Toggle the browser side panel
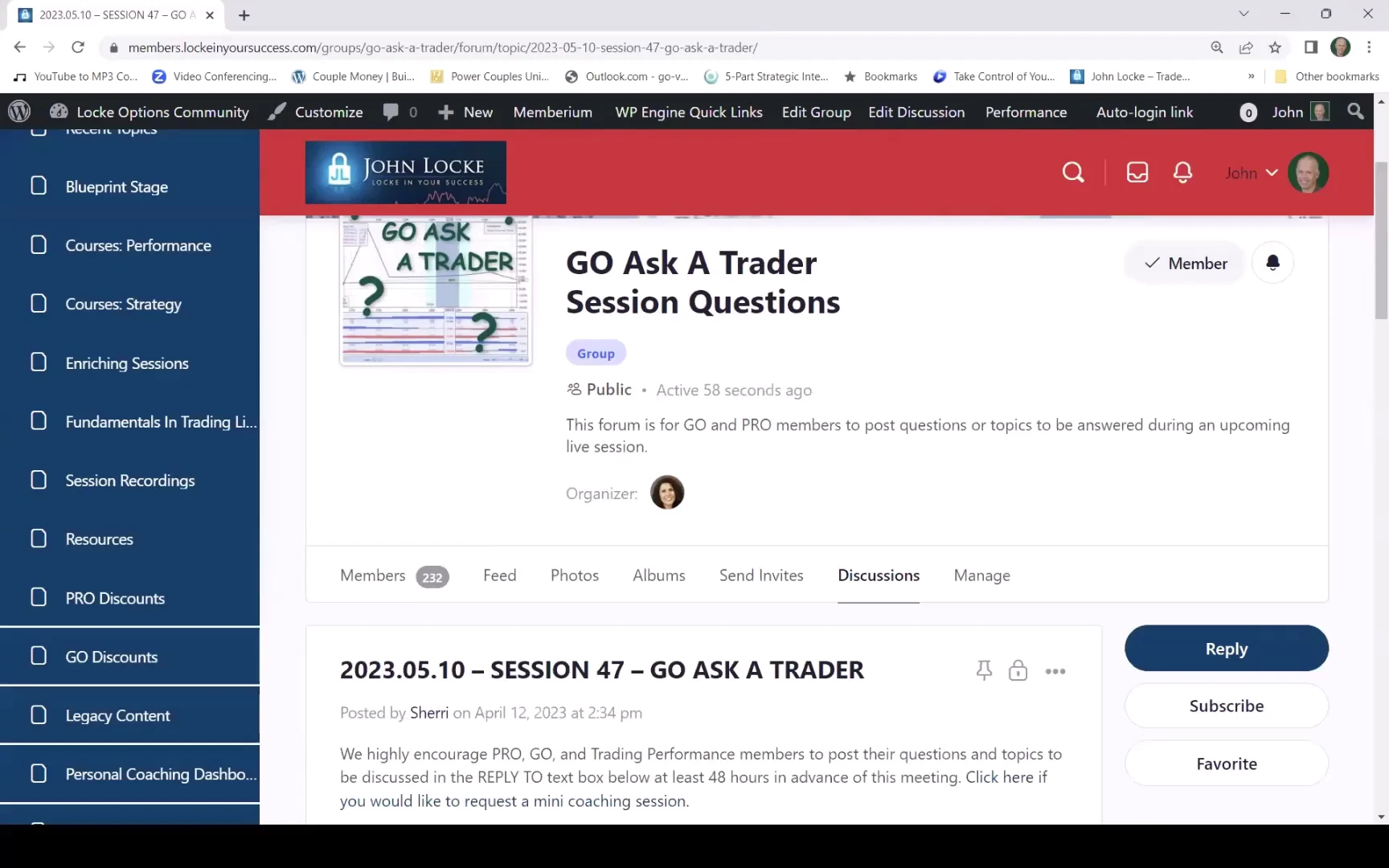This screenshot has width=1389, height=868. (1311, 47)
